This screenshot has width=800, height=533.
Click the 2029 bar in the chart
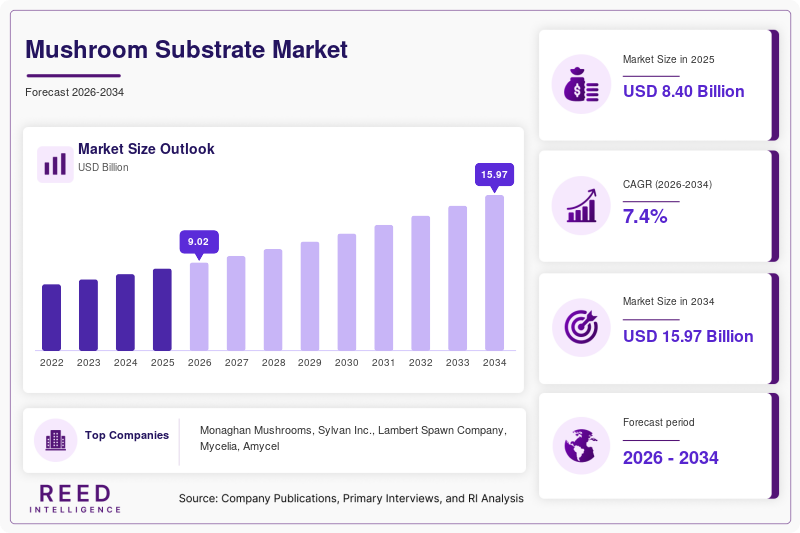click(x=310, y=296)
